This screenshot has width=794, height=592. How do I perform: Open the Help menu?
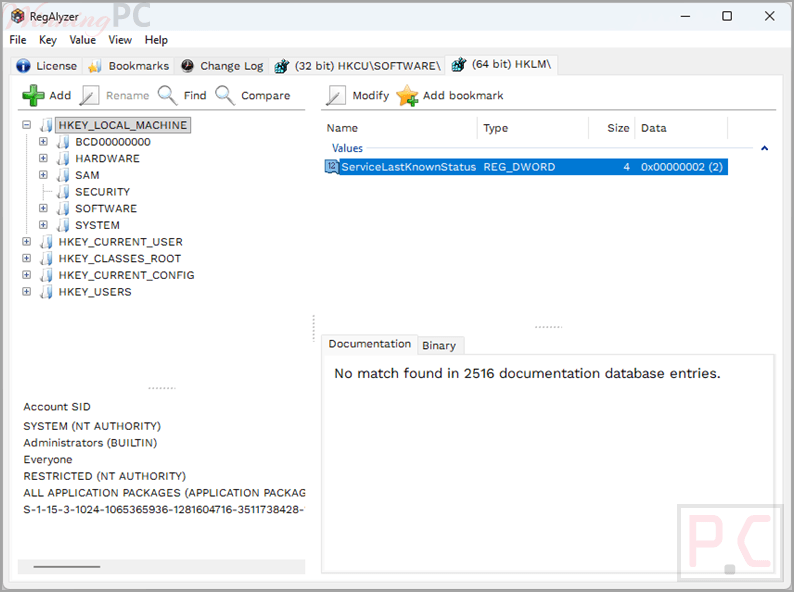tap(156, 40)
